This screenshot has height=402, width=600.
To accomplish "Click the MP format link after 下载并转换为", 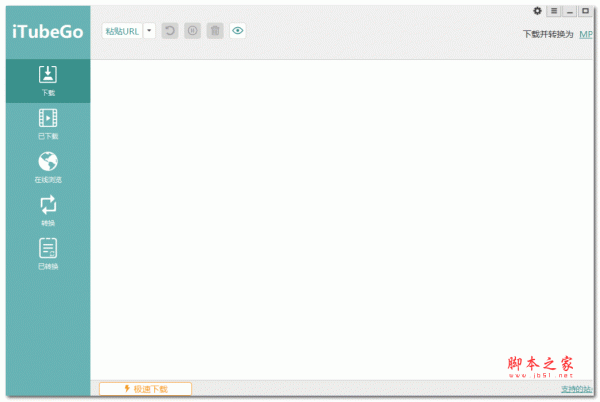I will [586, 34].
